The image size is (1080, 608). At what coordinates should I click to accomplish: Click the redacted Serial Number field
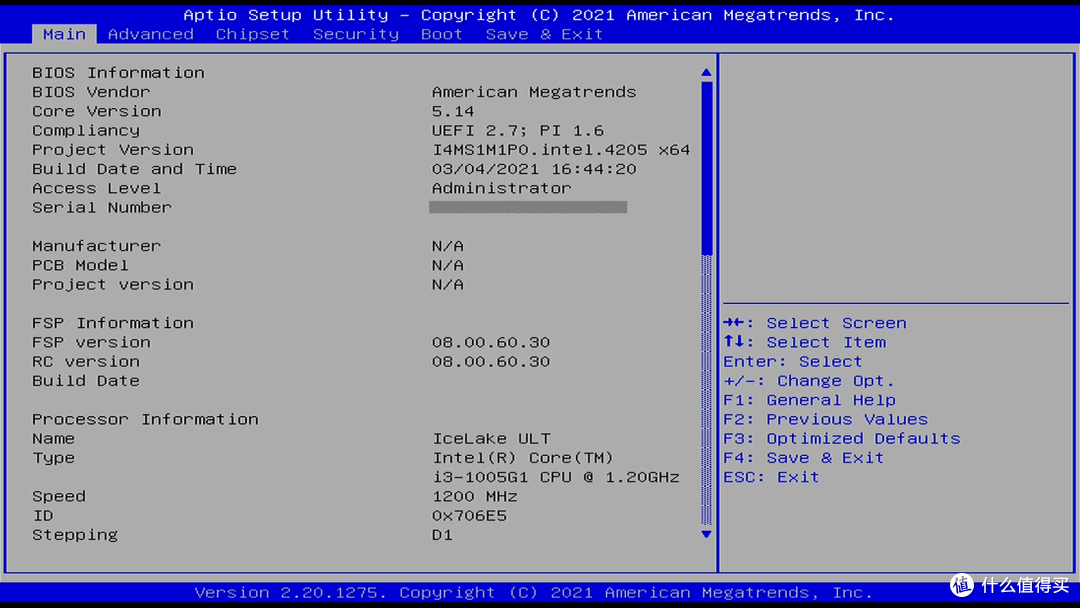coord(528,207)
